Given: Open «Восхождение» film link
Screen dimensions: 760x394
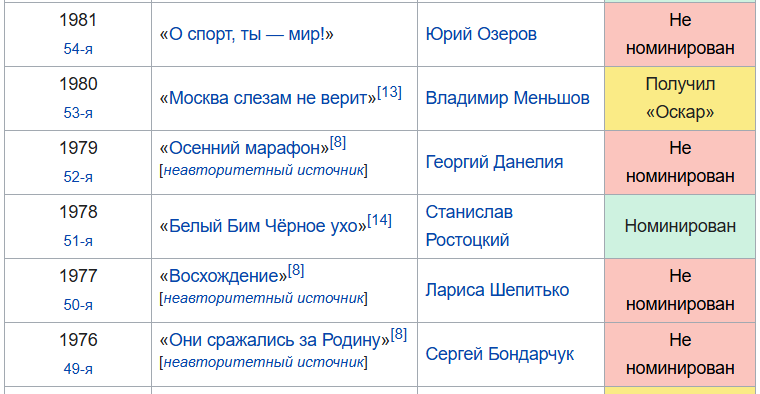Looking at the screenshot, I should tap(223, 276).
